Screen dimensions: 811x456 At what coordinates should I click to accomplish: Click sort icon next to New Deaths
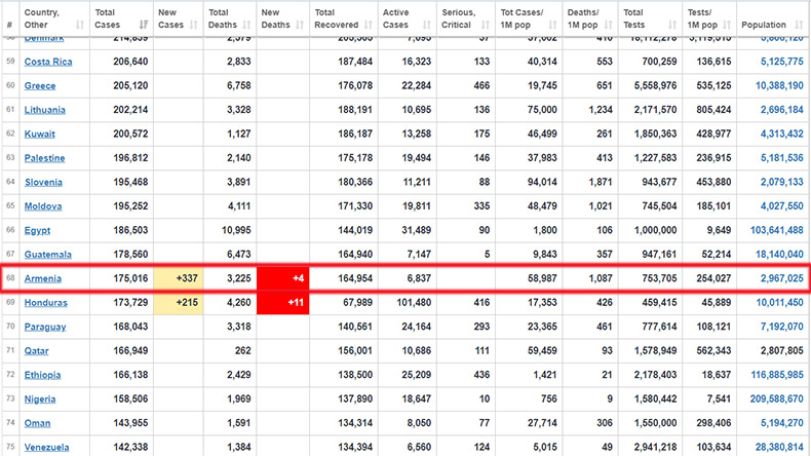(299, 24)
